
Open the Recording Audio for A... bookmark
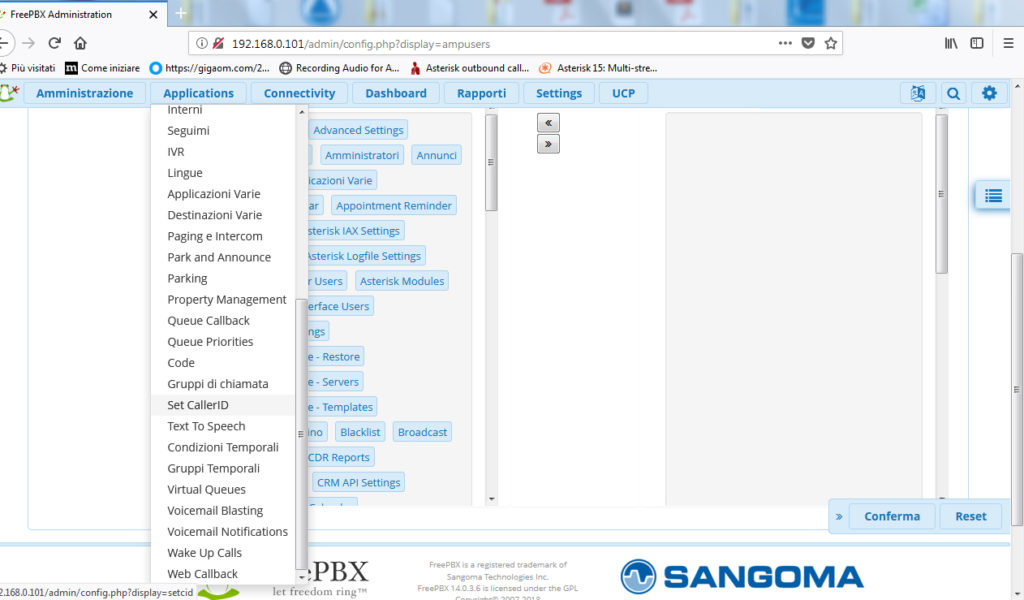click(339, 68)
